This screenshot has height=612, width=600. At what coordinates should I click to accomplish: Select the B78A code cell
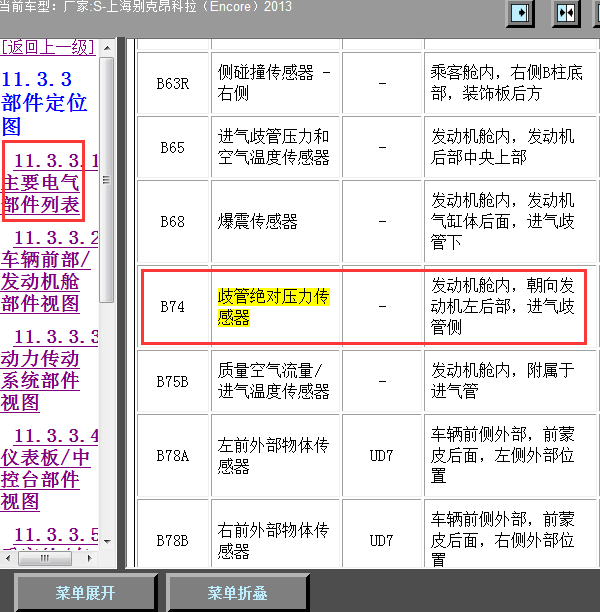(173, 455)
